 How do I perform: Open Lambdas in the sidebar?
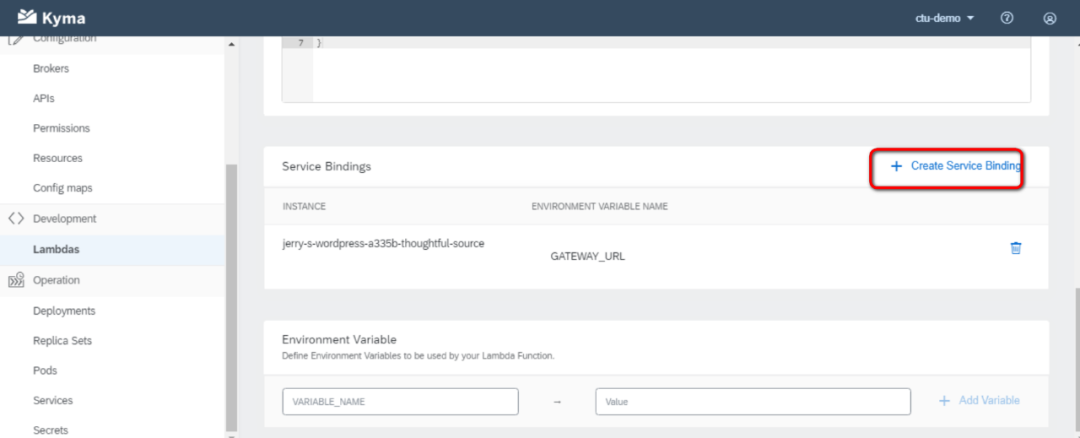(x=56, y=249)
